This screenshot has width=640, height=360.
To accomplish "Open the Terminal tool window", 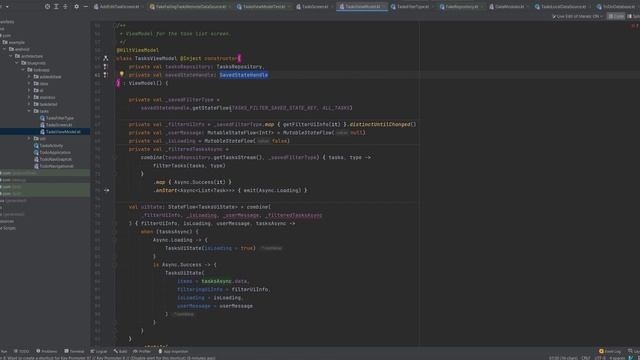I will point(74,351).
